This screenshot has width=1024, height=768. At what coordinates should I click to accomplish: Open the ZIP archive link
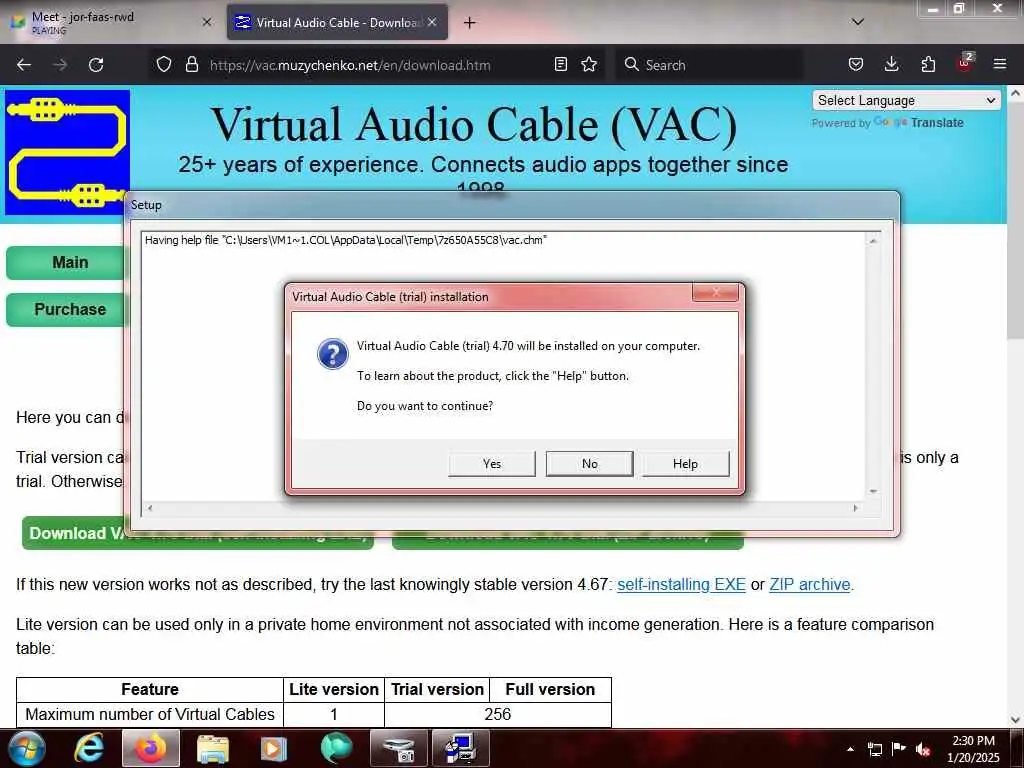click(x=810, y=584)
